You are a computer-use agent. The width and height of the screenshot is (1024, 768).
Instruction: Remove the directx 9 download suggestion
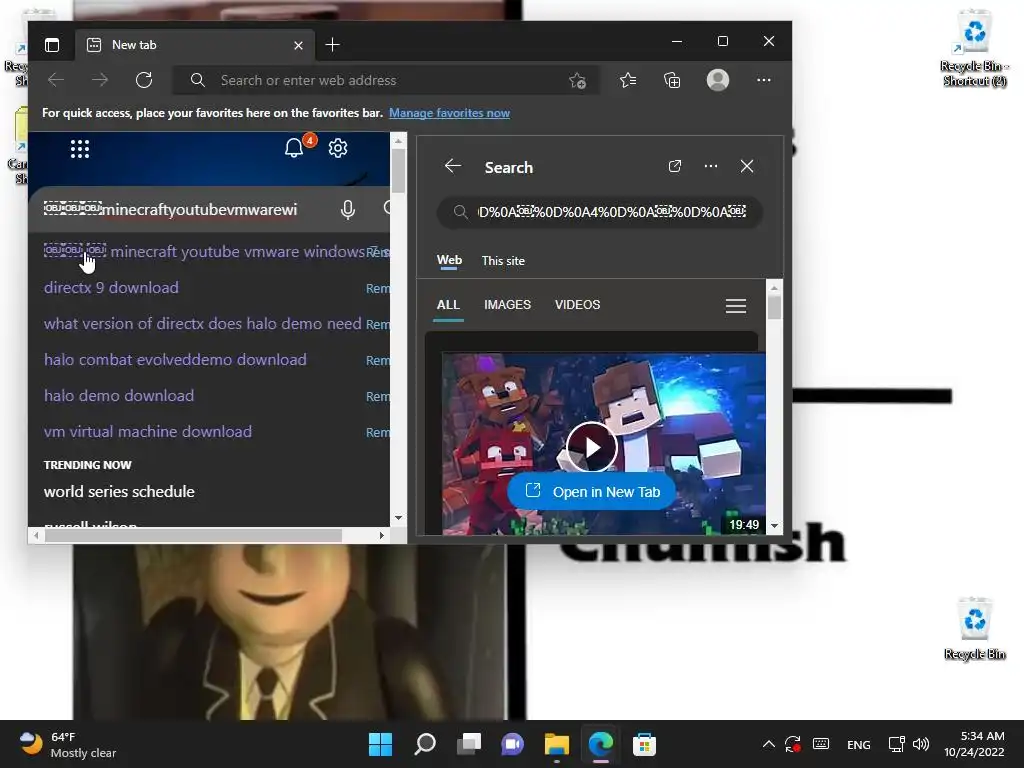[x=377, y=289]
